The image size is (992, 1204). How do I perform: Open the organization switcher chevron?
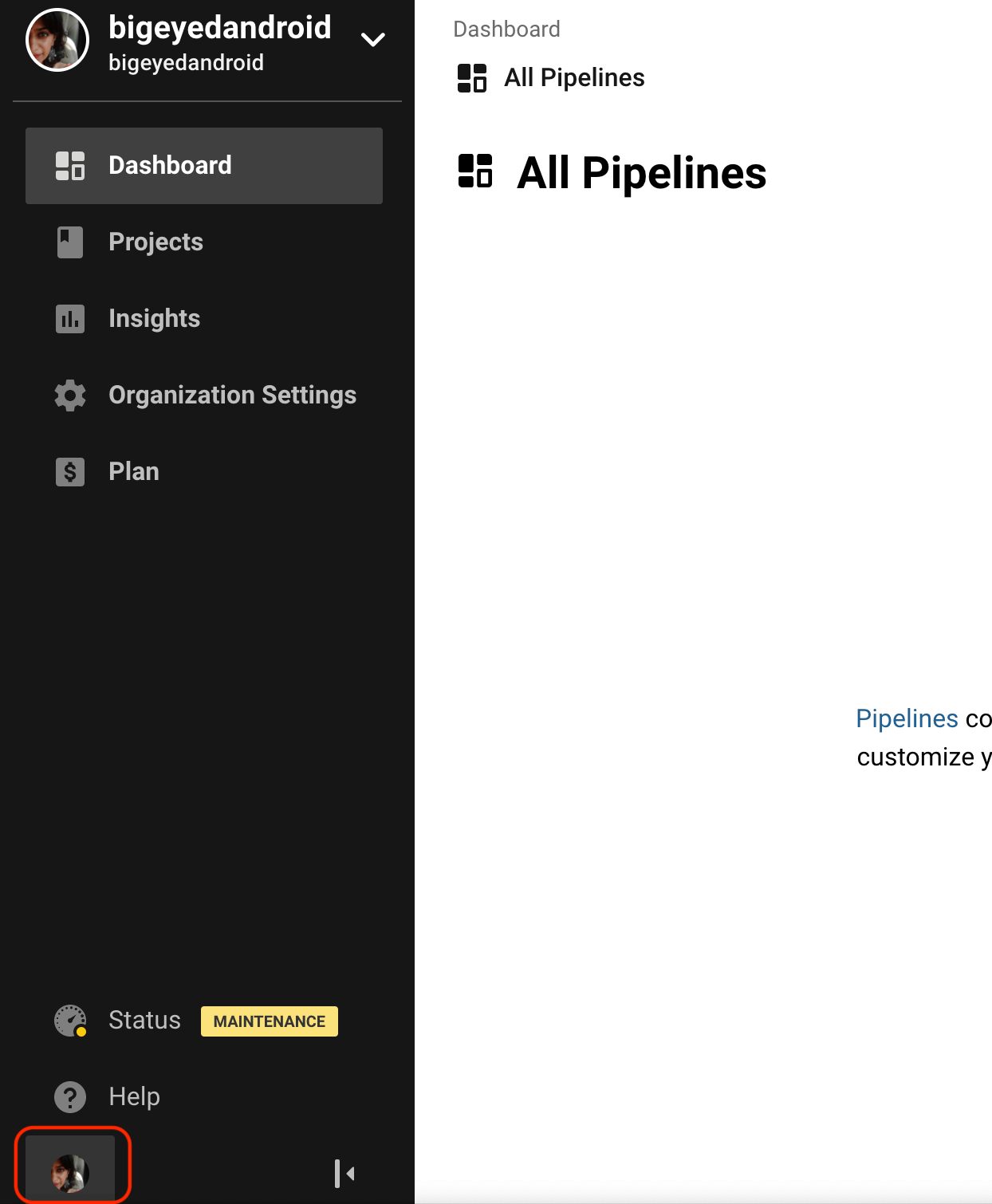pos(373,40)
